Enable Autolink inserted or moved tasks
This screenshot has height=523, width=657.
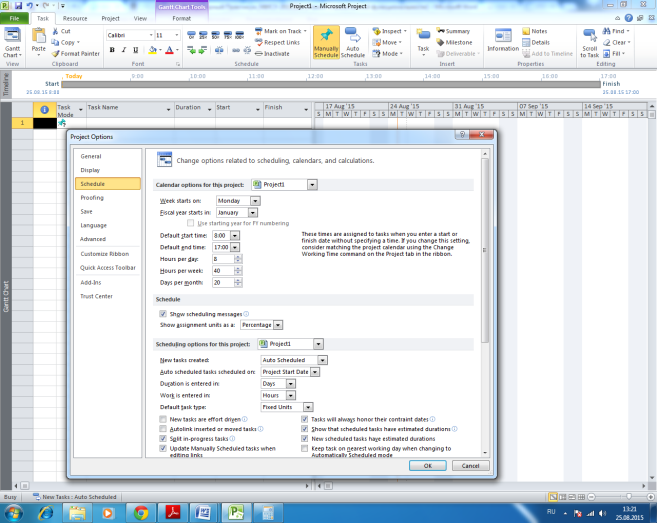point(163,429)
